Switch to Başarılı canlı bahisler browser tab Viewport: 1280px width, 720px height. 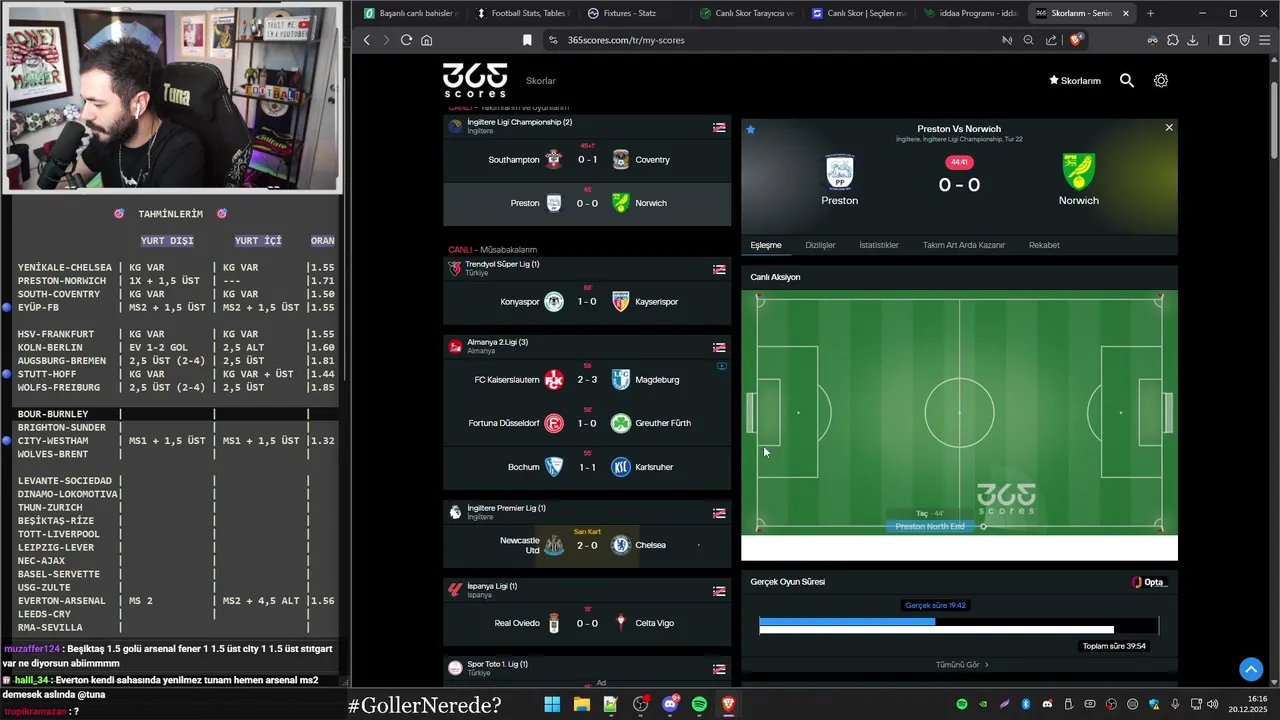pyautogui.click(x=410, y=13)
